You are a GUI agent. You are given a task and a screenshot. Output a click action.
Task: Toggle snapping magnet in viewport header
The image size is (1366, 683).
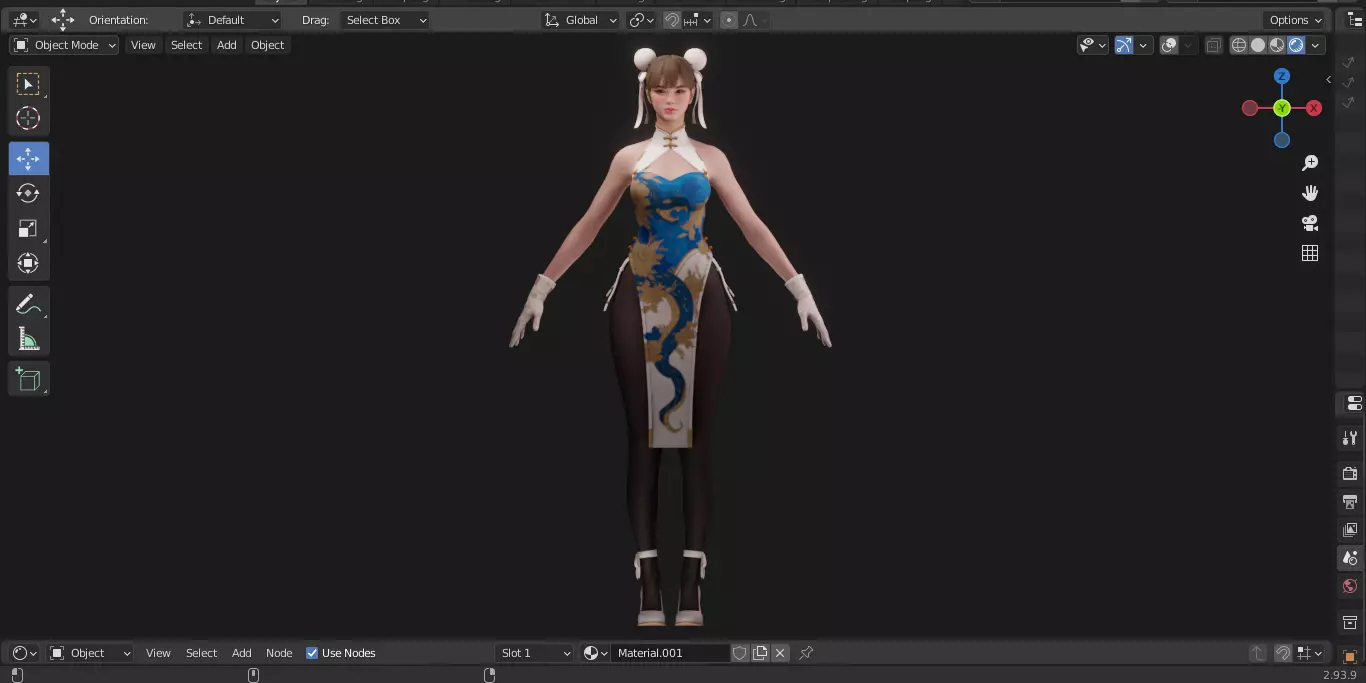click(x=672, y=20)
